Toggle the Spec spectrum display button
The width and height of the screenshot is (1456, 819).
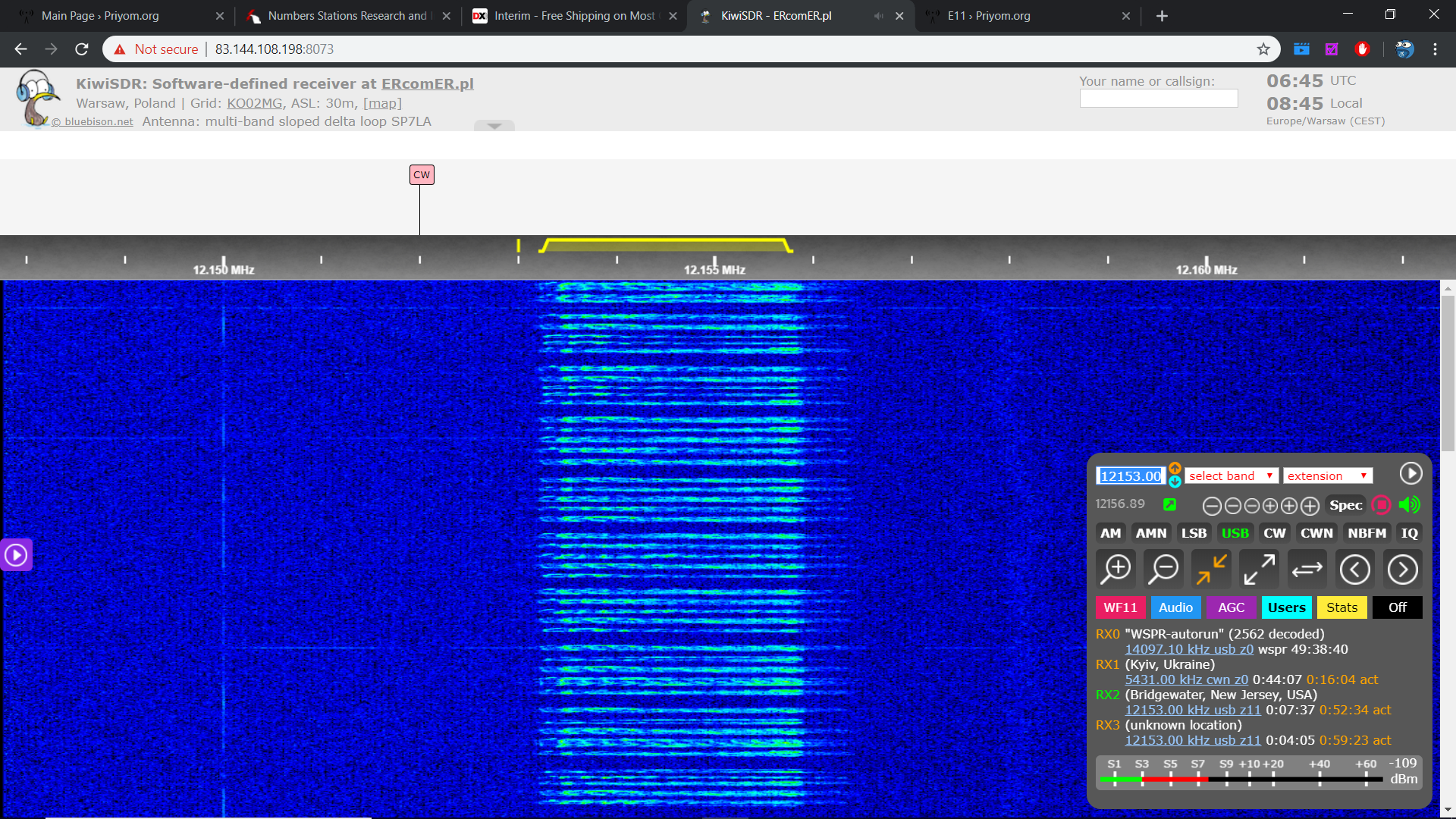1345,505
